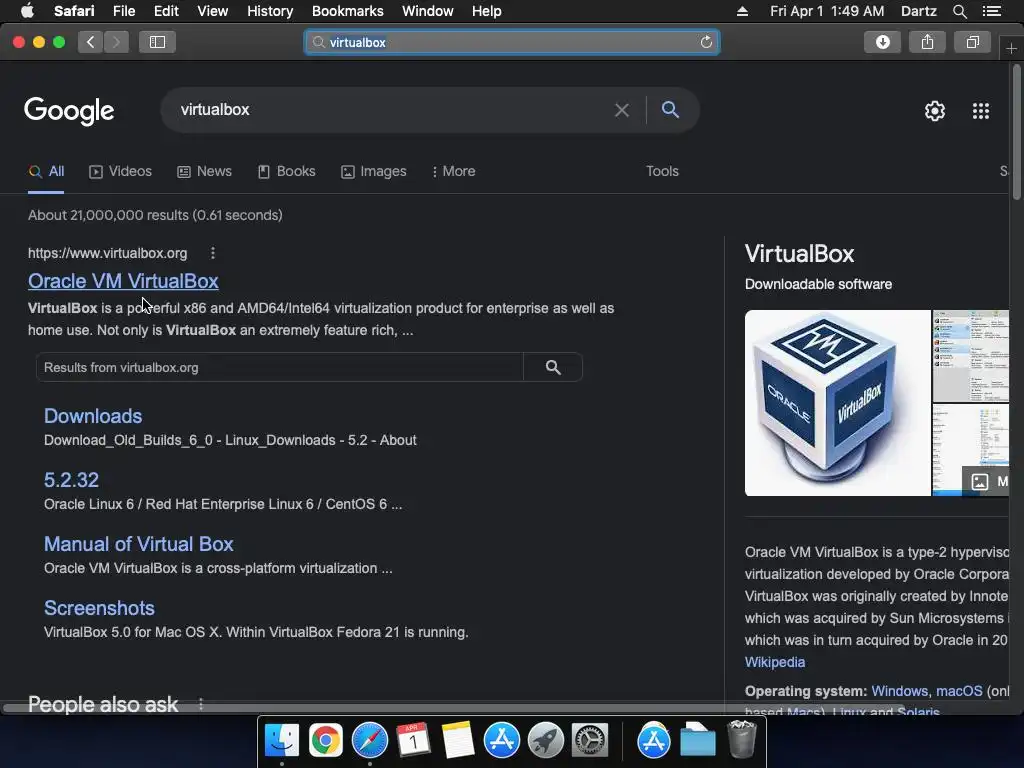Open the VirtualBox cube logo image

[837, 403]
